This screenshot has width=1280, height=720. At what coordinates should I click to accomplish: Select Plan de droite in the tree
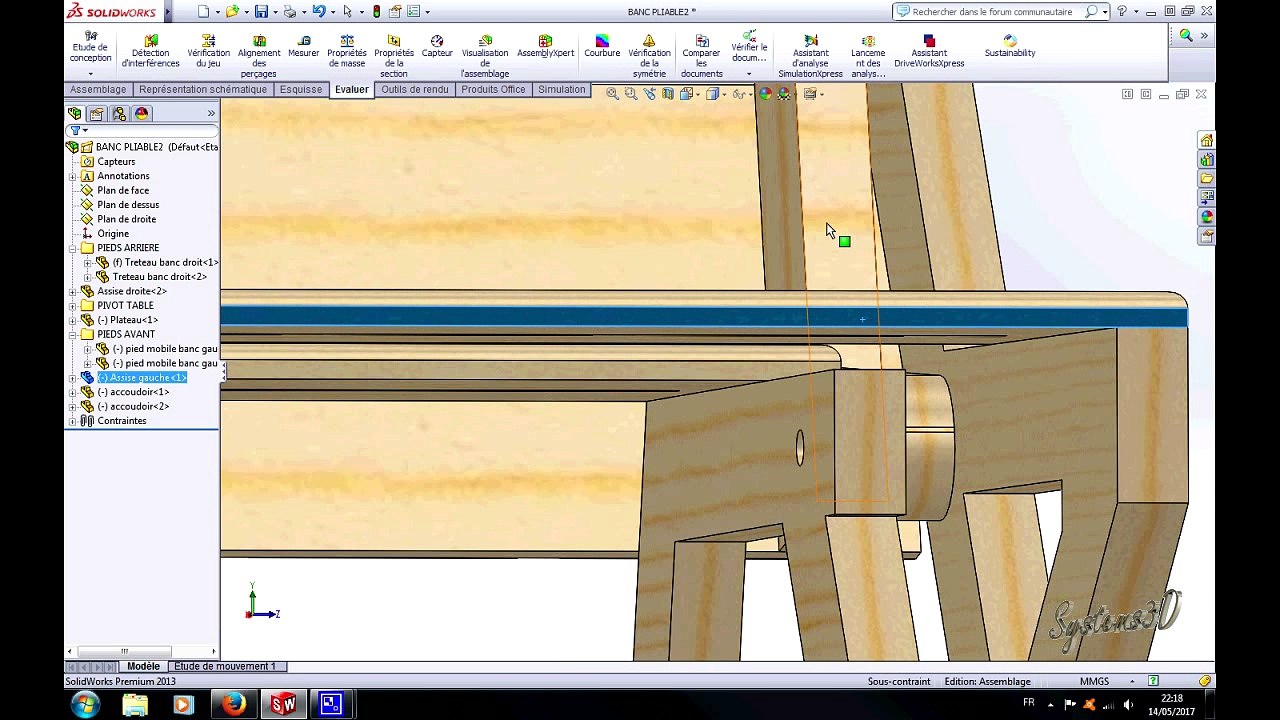[127, 219]
